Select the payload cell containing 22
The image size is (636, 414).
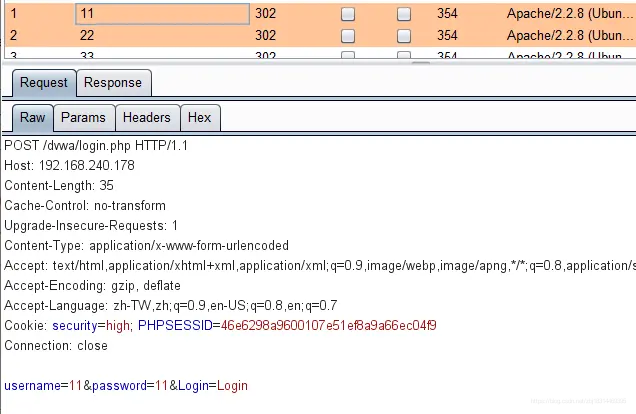pyautogui.click(x=162, y=36)
